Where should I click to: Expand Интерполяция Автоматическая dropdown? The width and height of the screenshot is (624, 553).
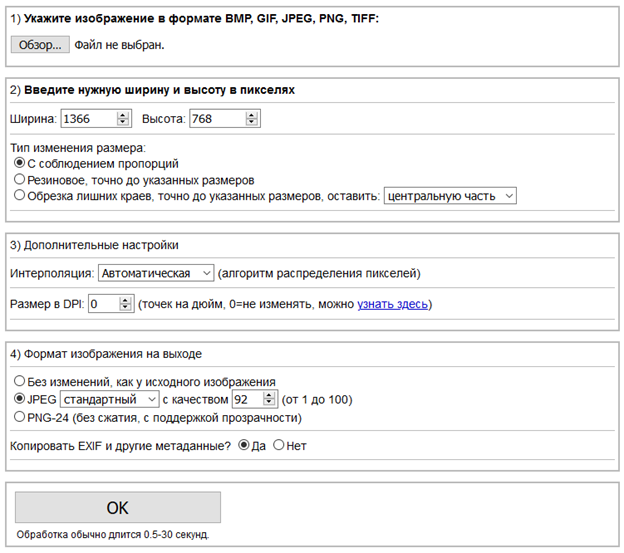[x=156, y=273]
